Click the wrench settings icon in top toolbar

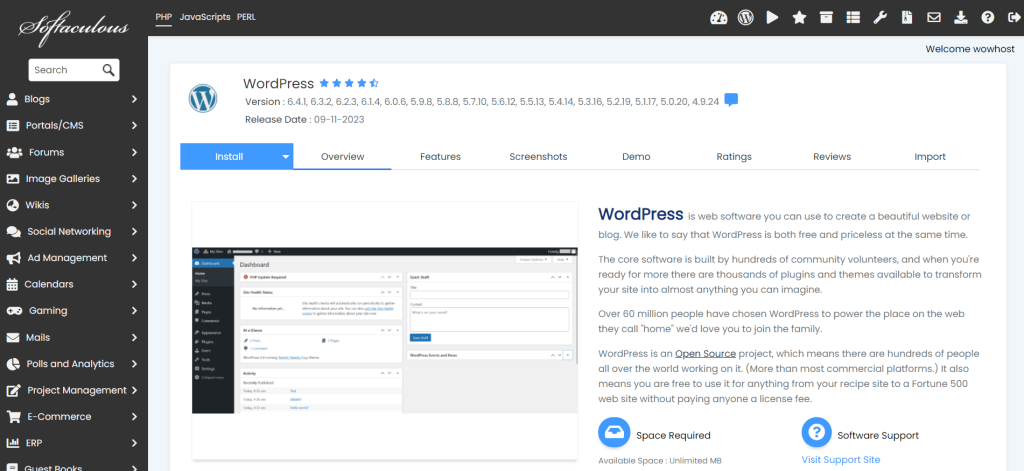click(x=880, y=17)
